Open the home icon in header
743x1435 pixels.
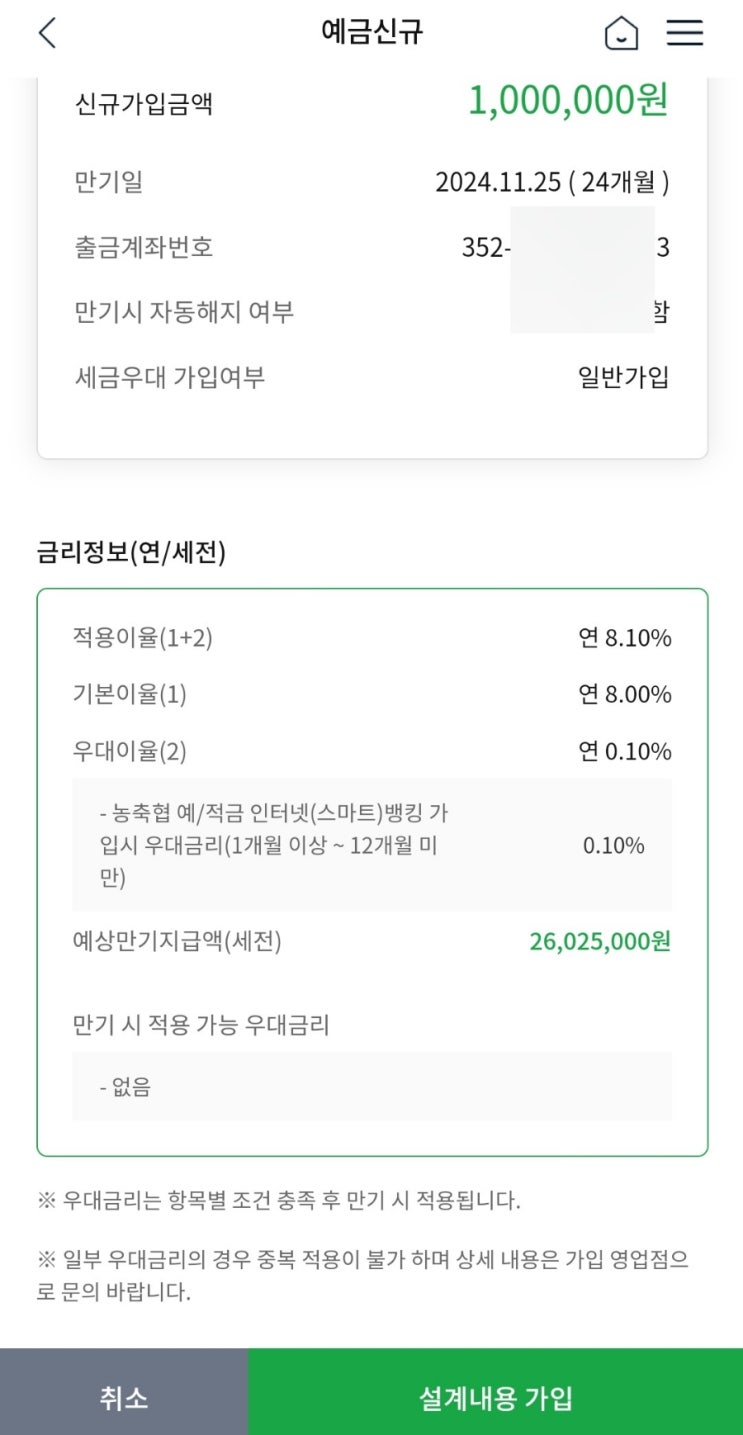[621, 34]
